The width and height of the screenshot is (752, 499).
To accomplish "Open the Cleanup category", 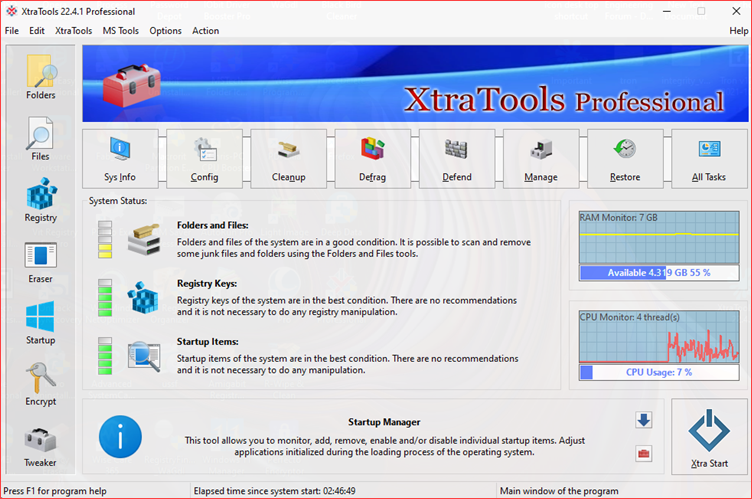I will [289, 159].
